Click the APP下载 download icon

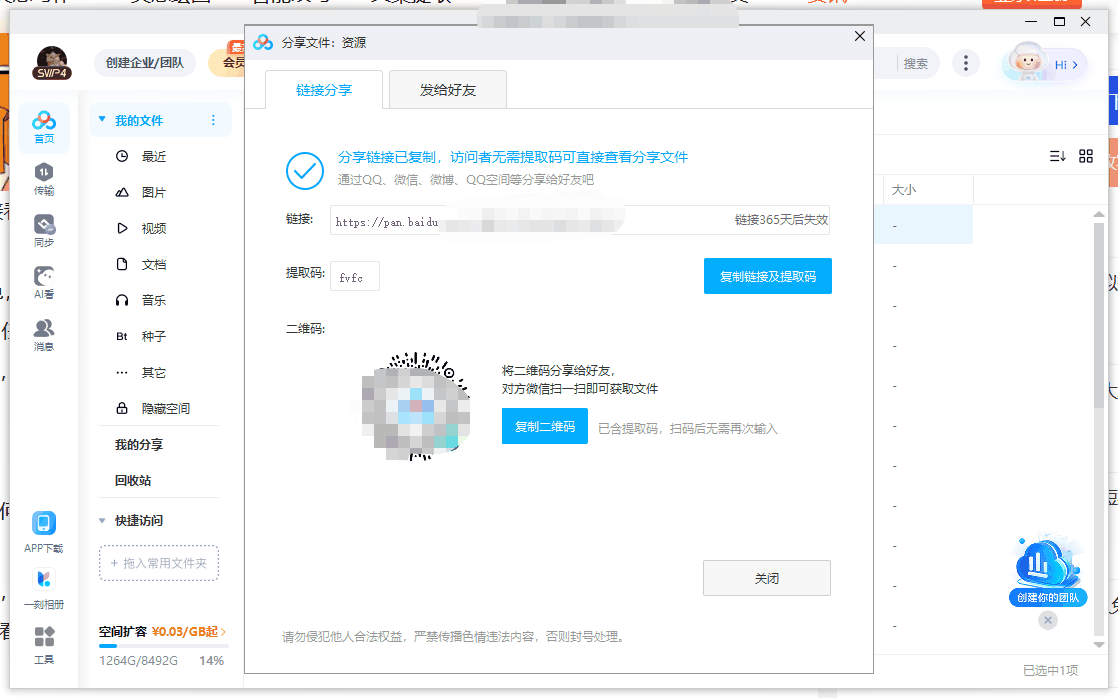[x=43, y=523]
